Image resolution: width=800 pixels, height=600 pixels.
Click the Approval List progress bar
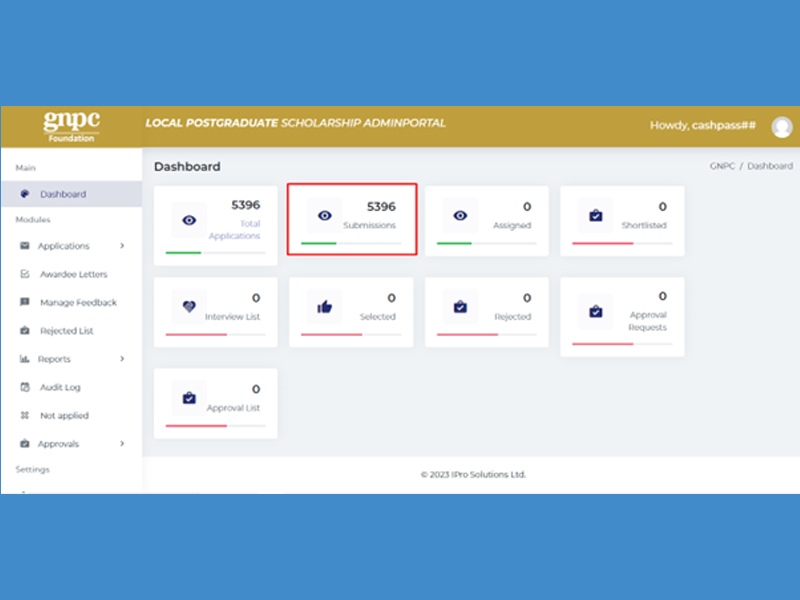(x=215, y=426)
